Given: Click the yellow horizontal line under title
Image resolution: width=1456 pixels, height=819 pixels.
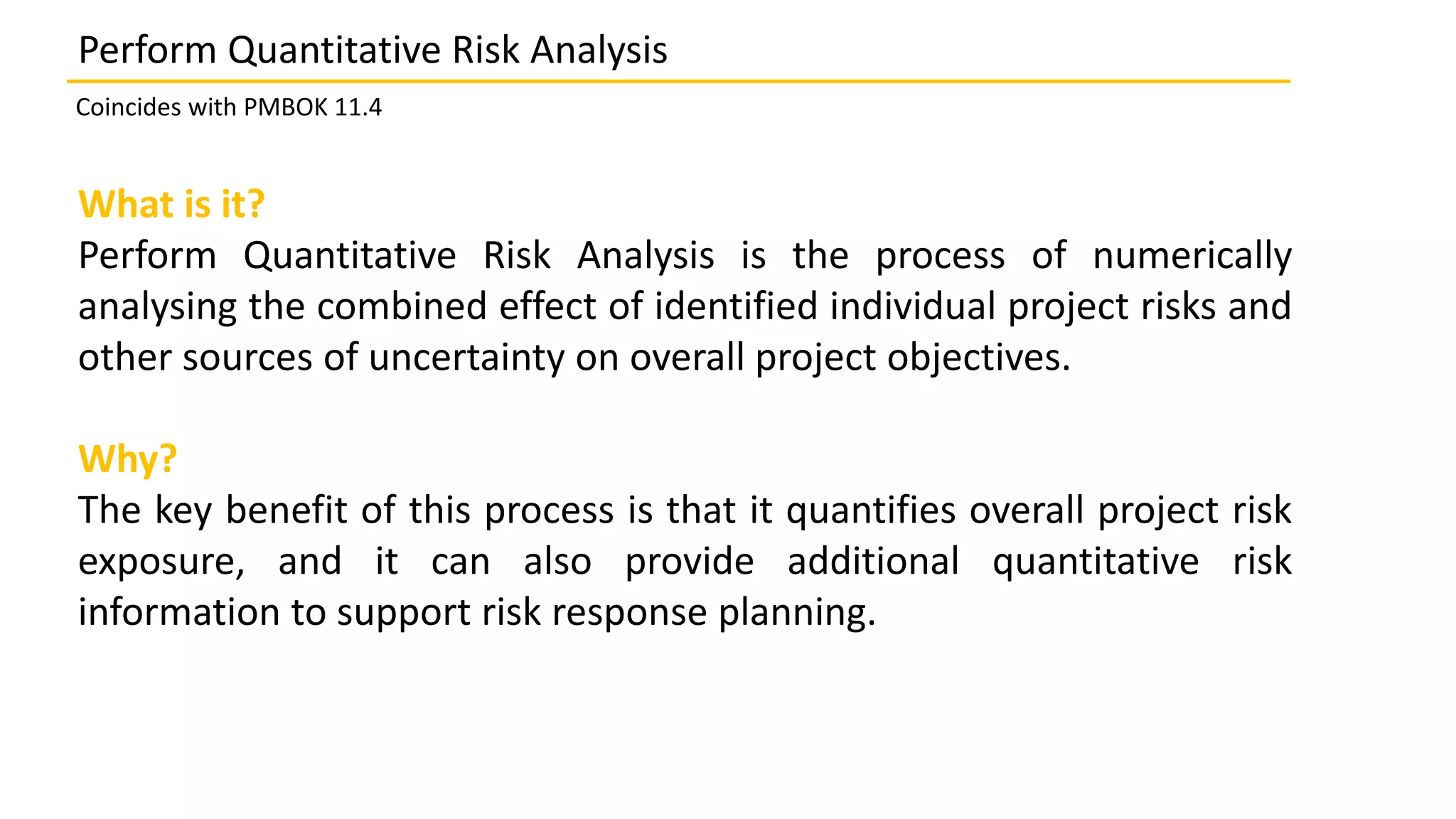Looking at the screenshot, I should click(679, 82).
